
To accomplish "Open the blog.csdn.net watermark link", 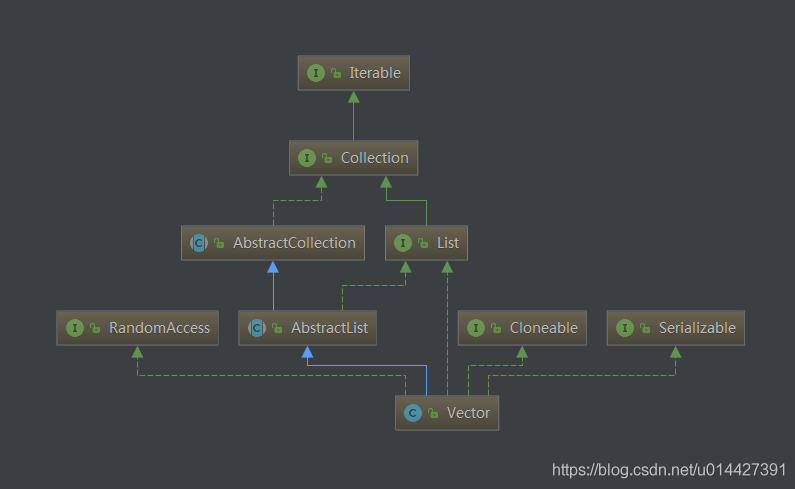I will pos(669,470).
